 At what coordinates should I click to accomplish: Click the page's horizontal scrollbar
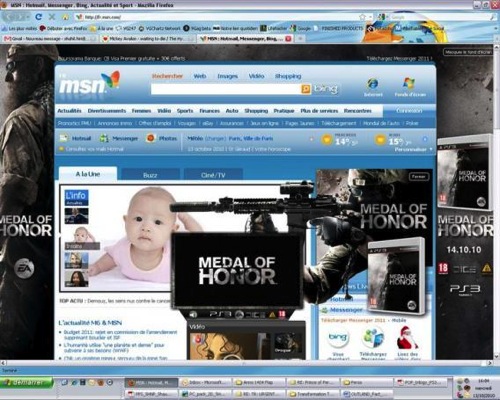[x=246, y=363]
